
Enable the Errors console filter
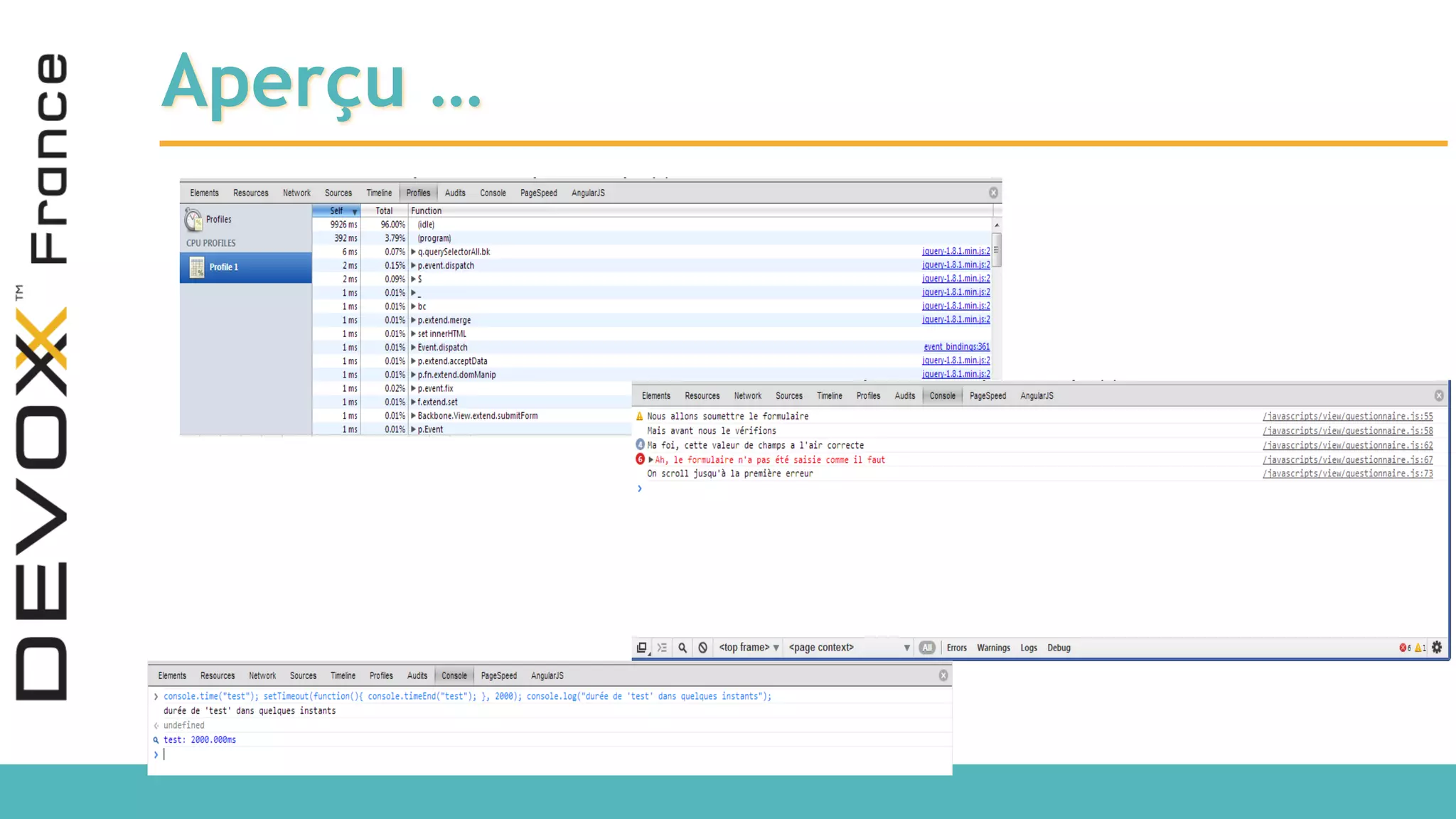[956, 648]
